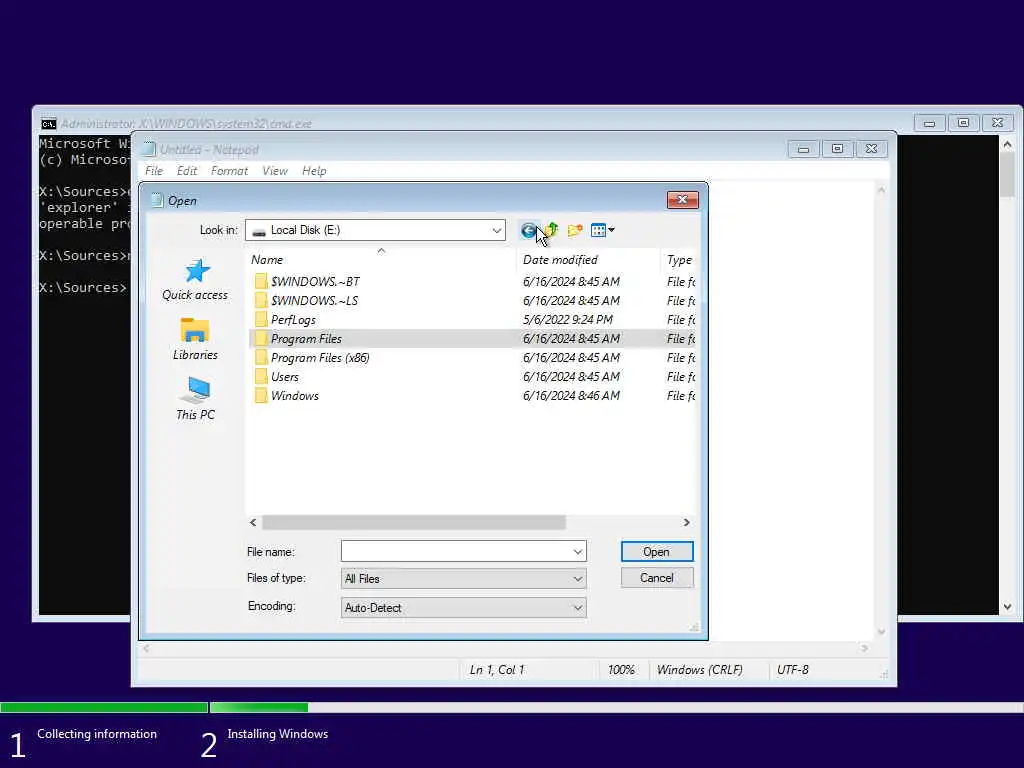This screenshot has width=1024, height=768.
Task: Click the Notepad title bar icon
Action: click(x=149, y=150)
